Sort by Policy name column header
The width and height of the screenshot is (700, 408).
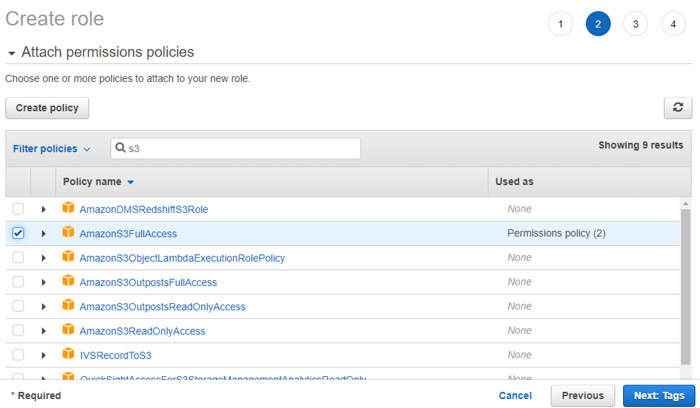click(x=98, y=182)
